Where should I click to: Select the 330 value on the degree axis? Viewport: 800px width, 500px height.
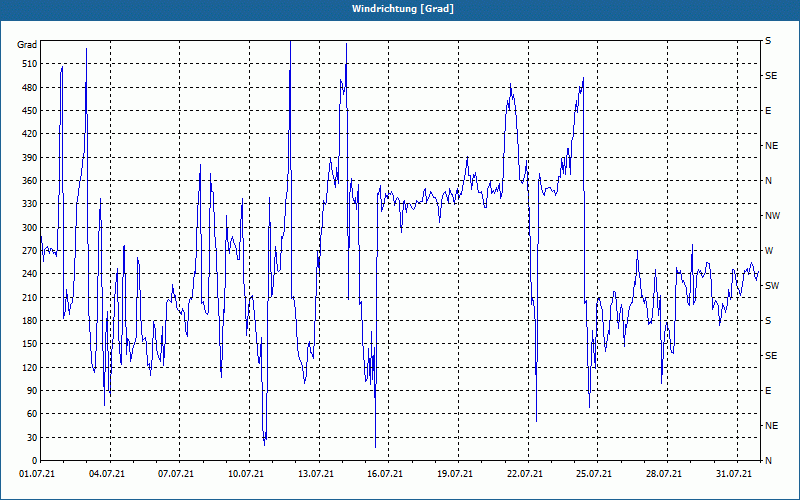30,204
